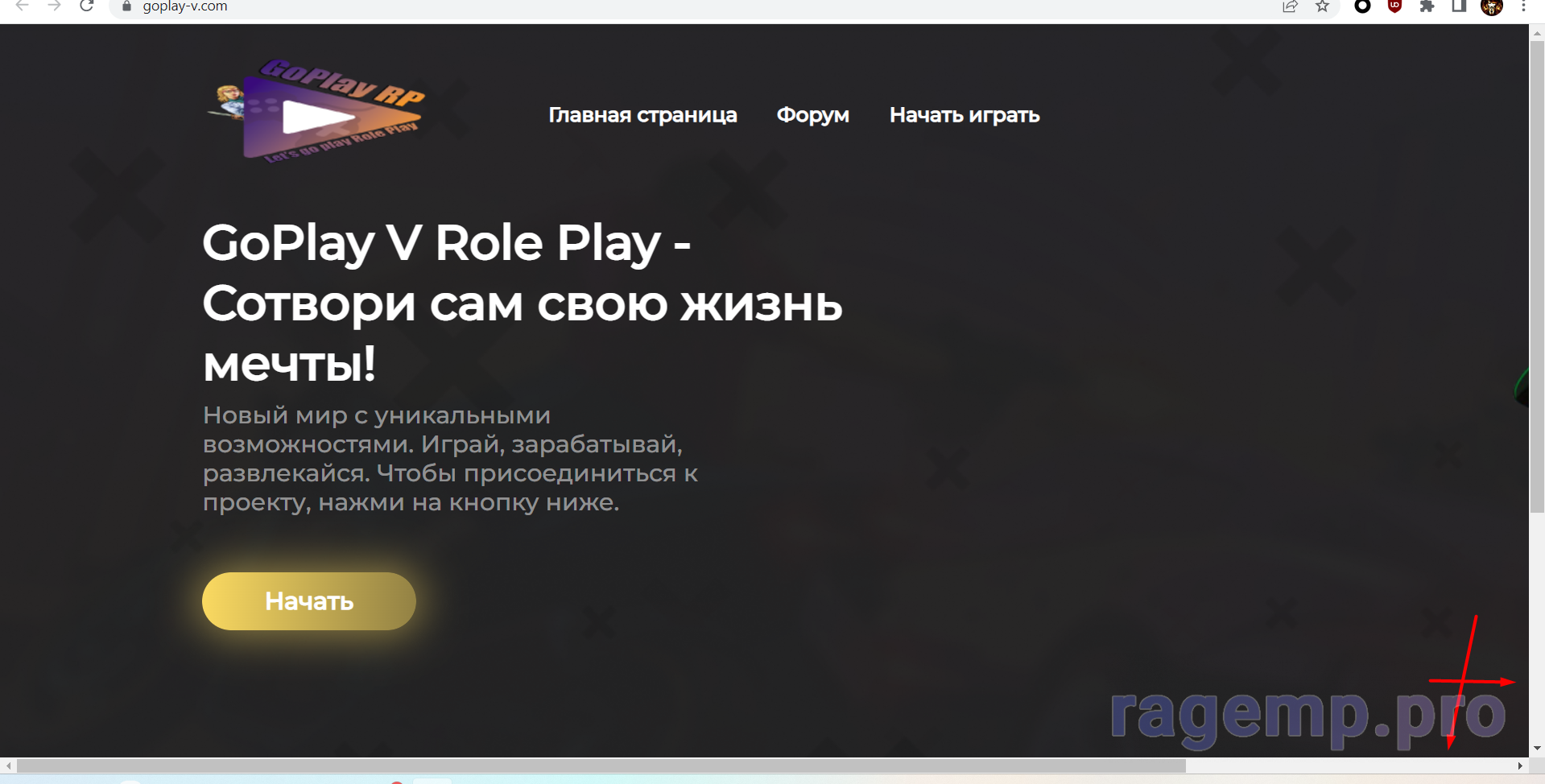Open the Chrome three-dot menu

1523,6
